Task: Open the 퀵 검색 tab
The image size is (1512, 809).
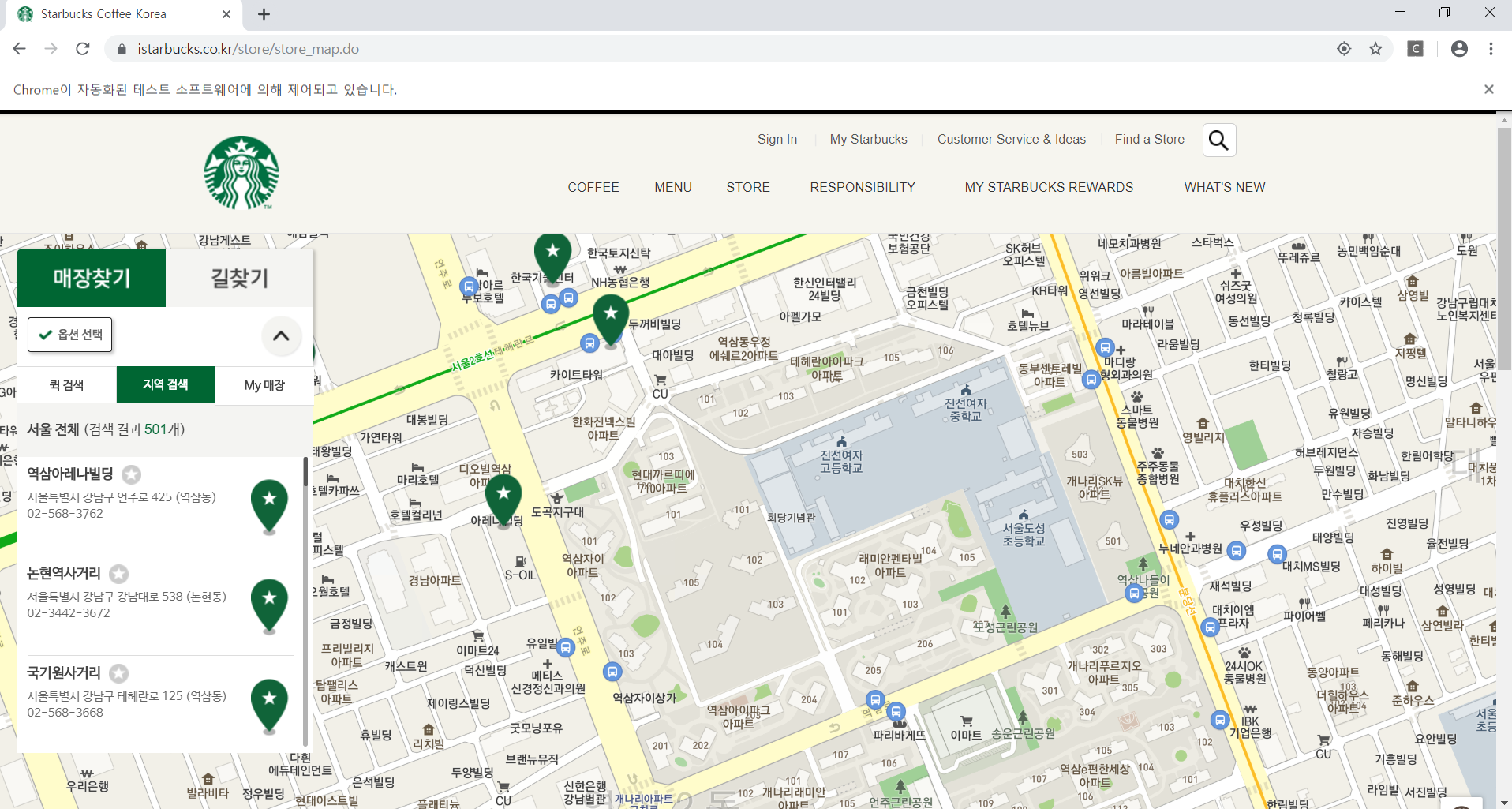Action: (x=67, y=385)
